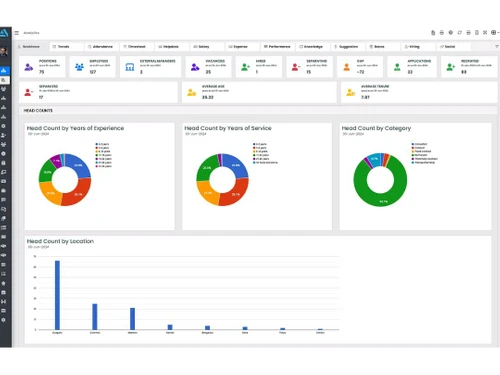Click the Employees value 127

(93, 72)
